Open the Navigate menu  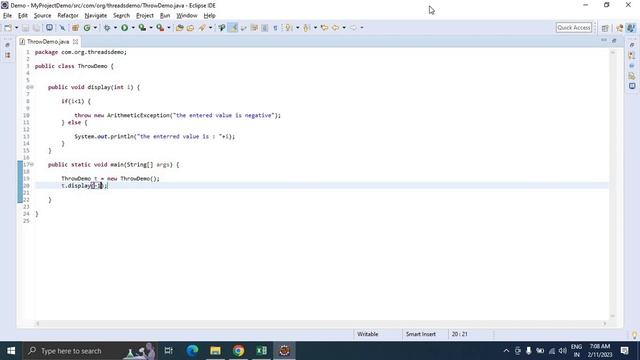click(x=96, y=16)
